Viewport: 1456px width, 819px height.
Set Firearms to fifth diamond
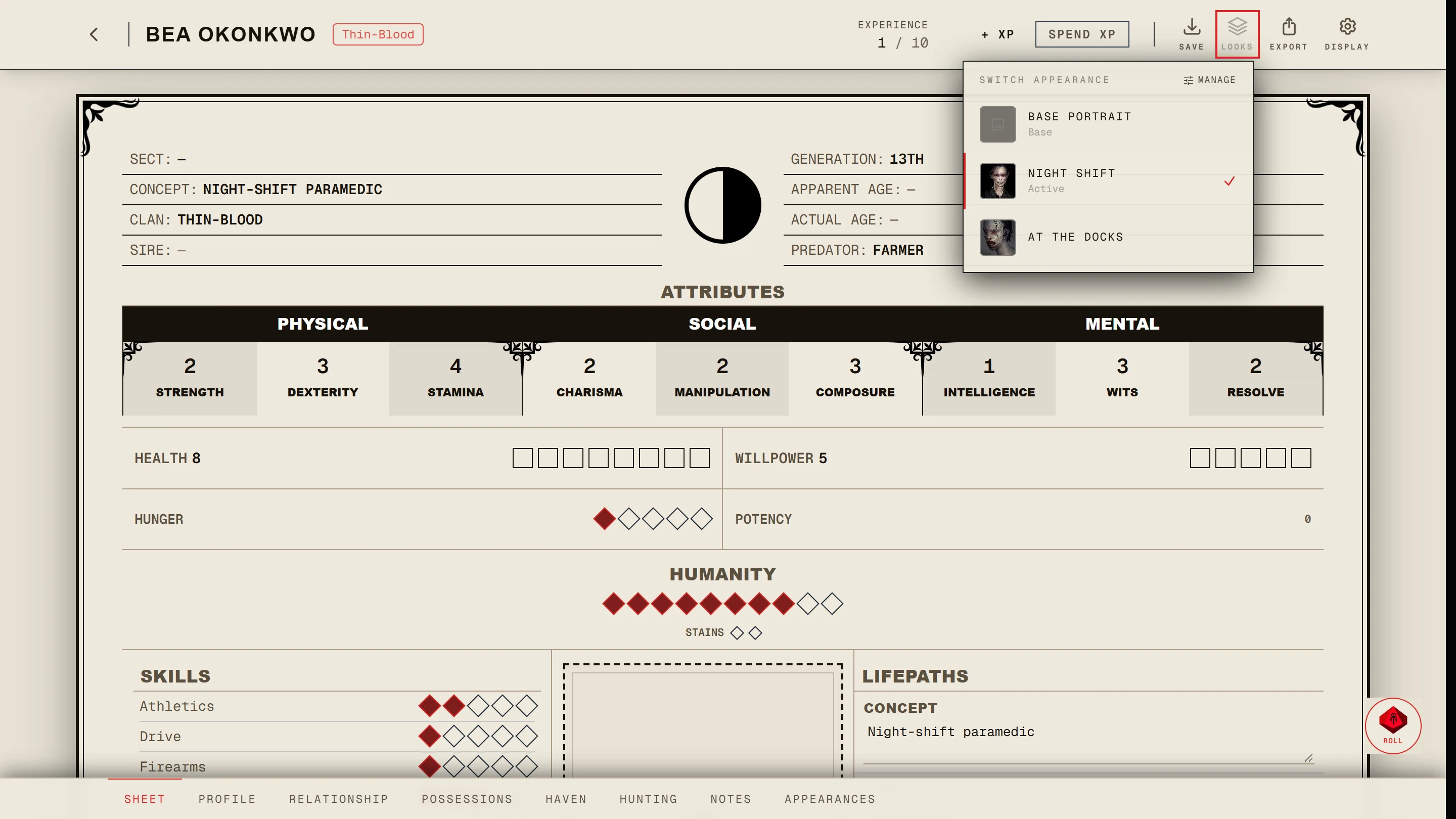527,766
